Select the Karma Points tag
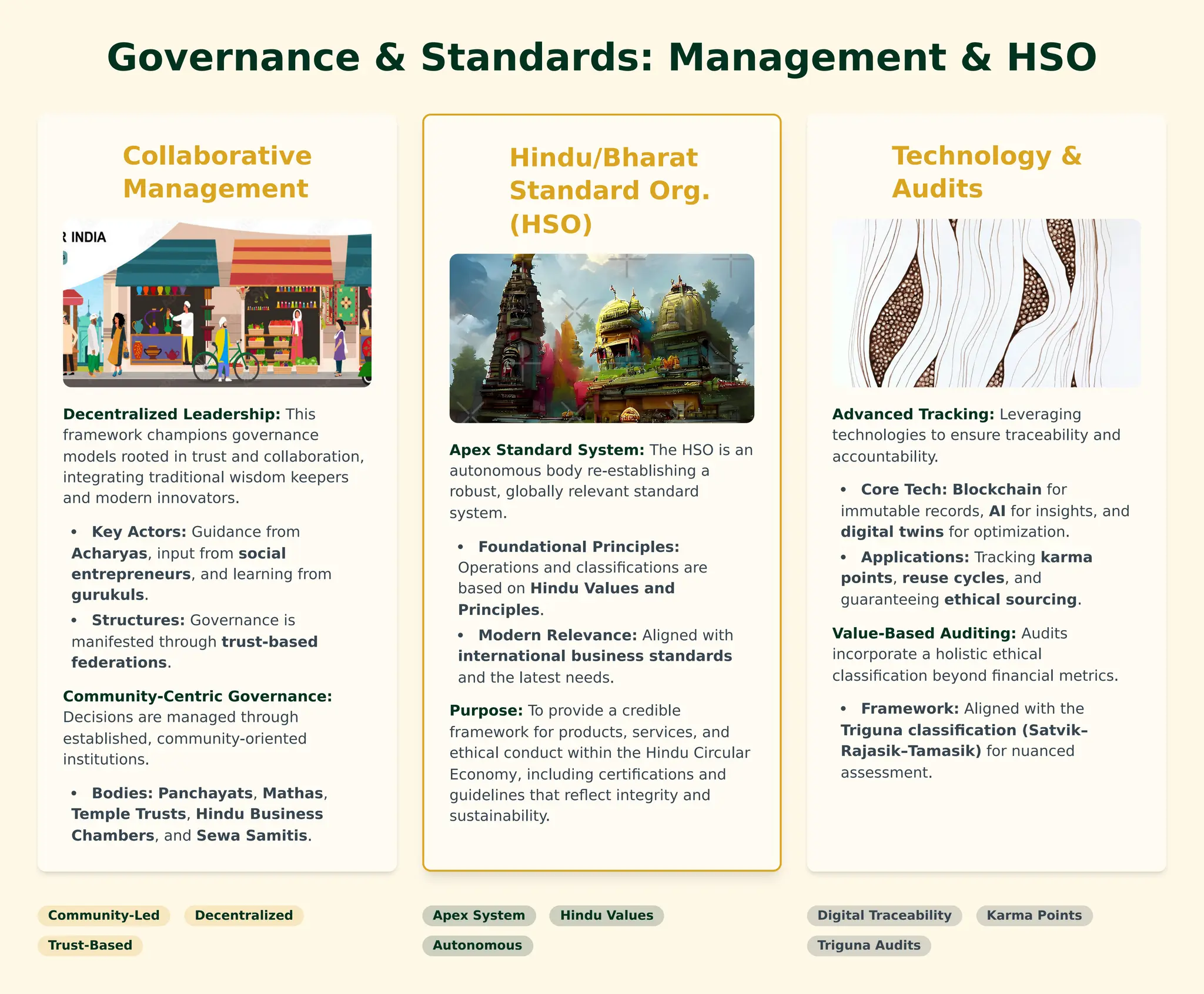 [x=1034, y=915]
